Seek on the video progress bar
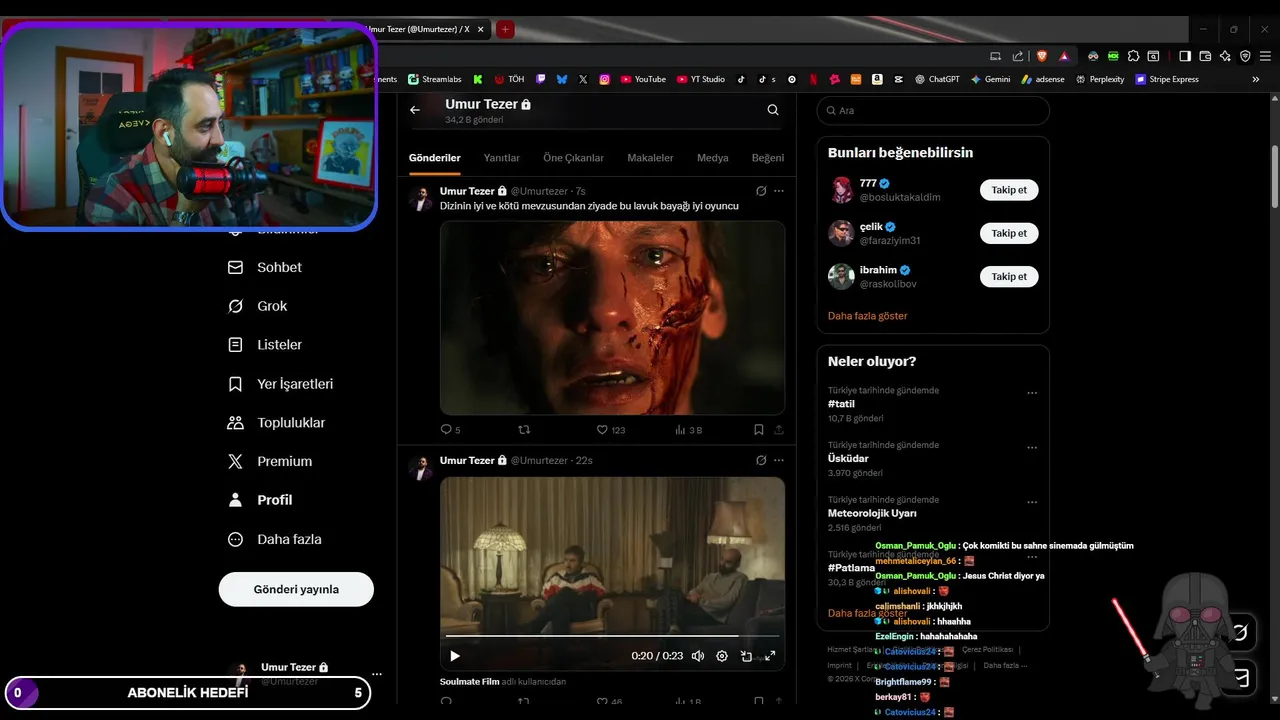1280x720 pixels. (612, 636)
